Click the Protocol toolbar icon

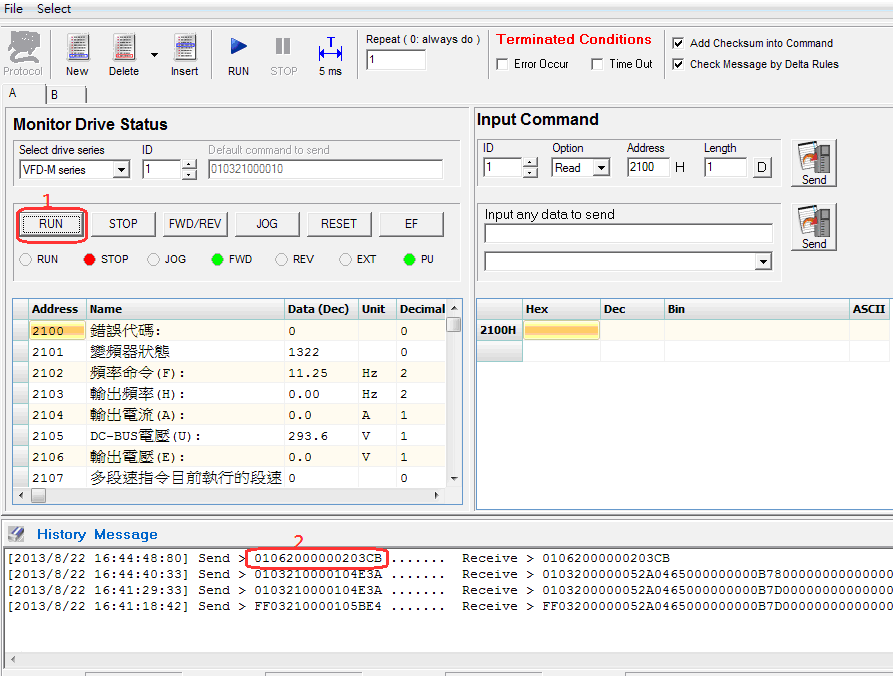point(22,53)
